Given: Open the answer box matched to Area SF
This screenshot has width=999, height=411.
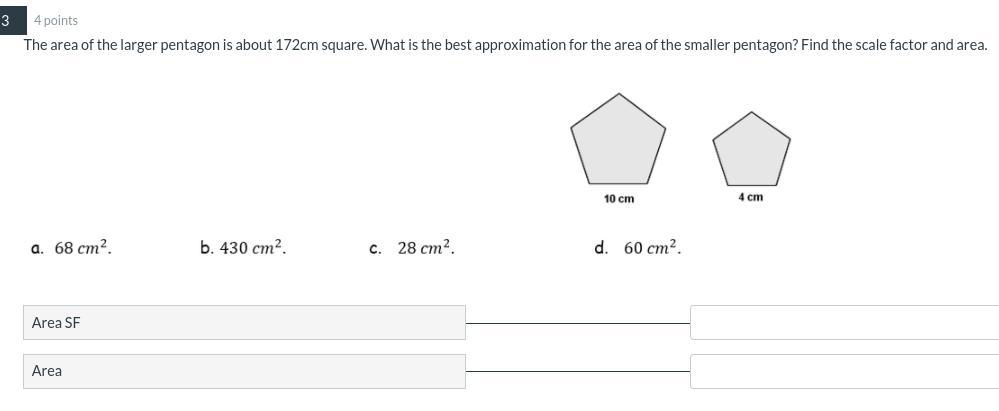Looking at the screenshot, I should tap(845, 322).
